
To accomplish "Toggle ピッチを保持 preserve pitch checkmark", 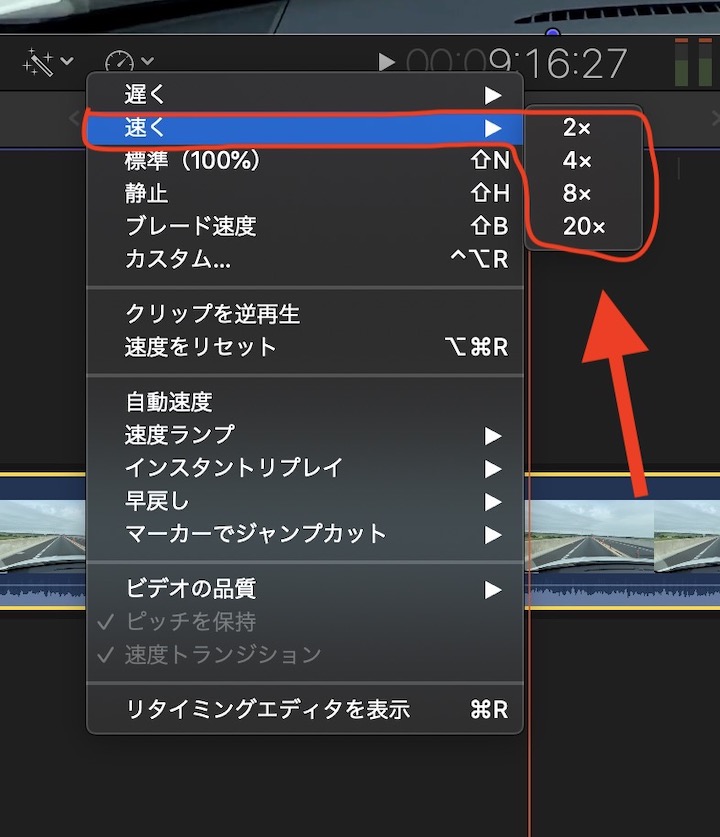I will [x=305, y=622].
